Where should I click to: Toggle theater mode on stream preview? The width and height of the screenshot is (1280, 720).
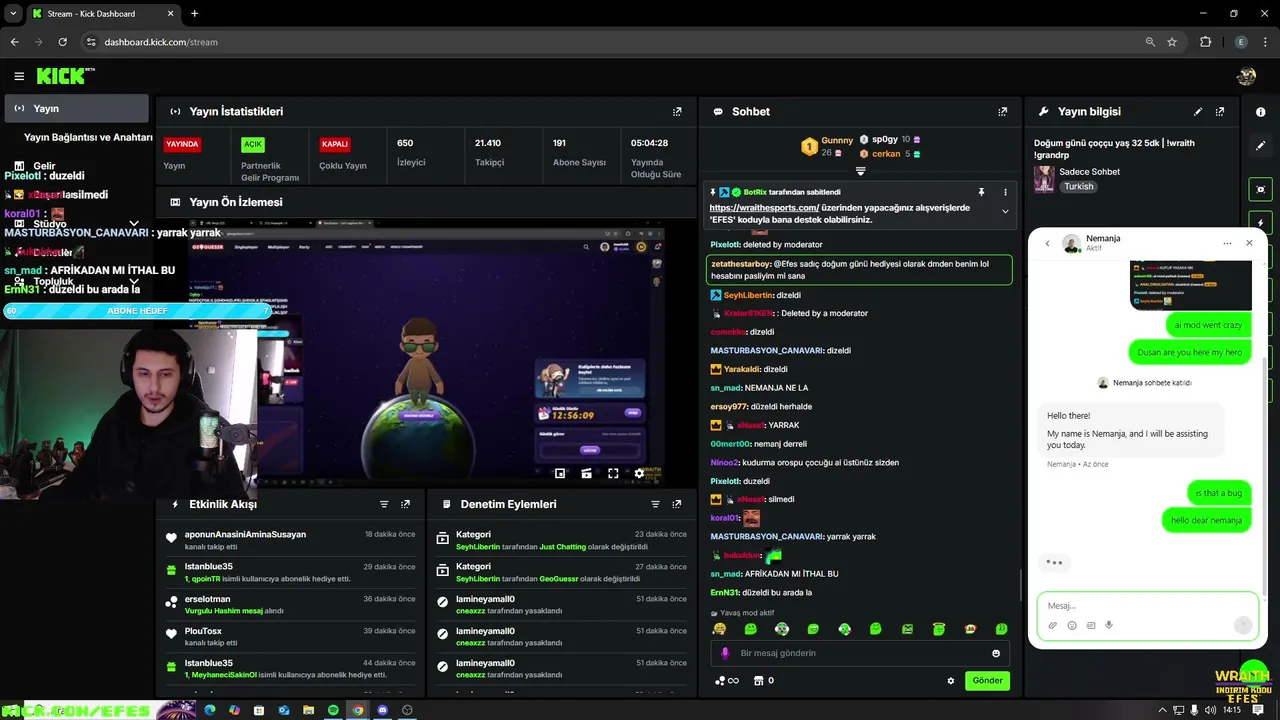click(x=586, y=474)
